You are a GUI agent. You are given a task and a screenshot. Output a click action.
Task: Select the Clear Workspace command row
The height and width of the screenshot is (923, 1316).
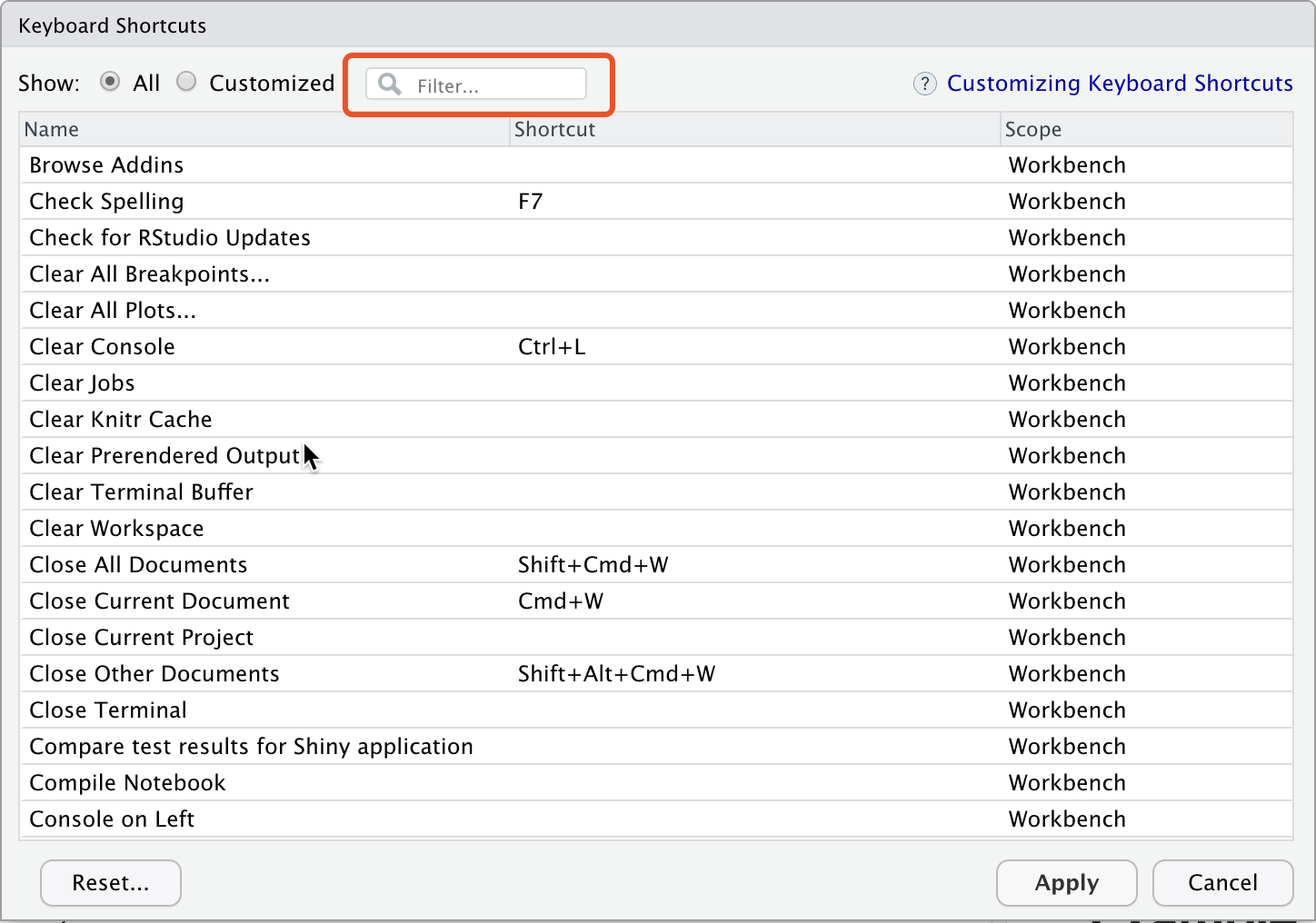[116, 529]
